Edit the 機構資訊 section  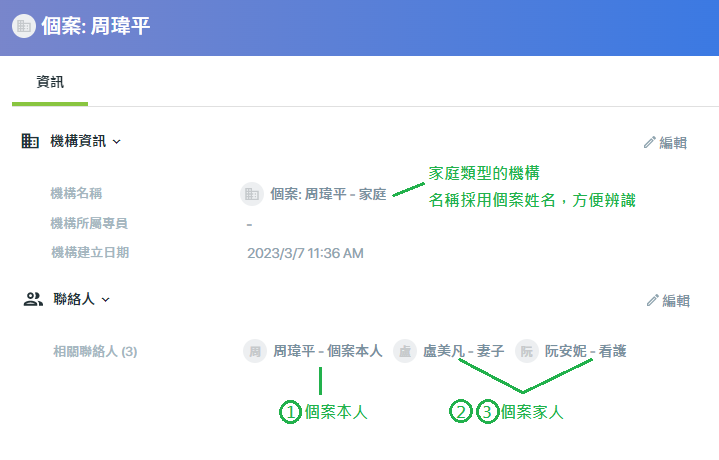pos(665,143)
